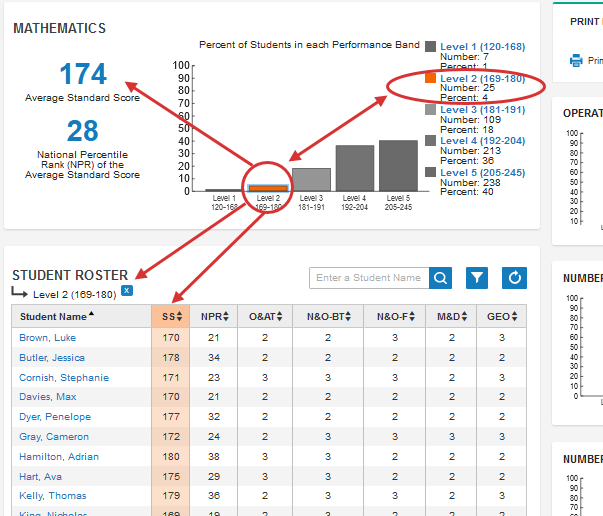
Task: Click the orange Level 2 legend swatch
Action: coord(430,78)
